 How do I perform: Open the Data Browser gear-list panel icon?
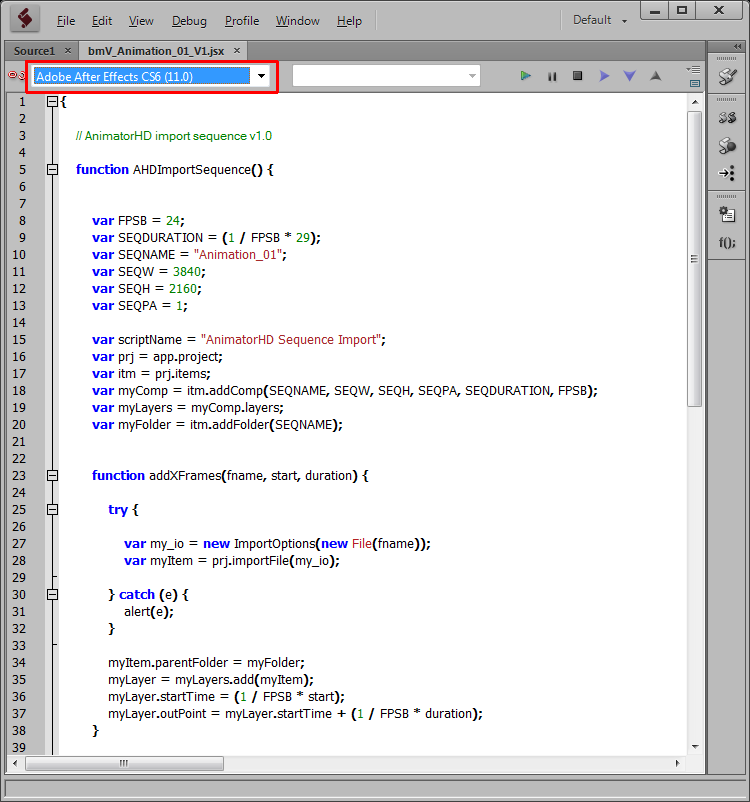pyautogui.click(x=727, y=214)
